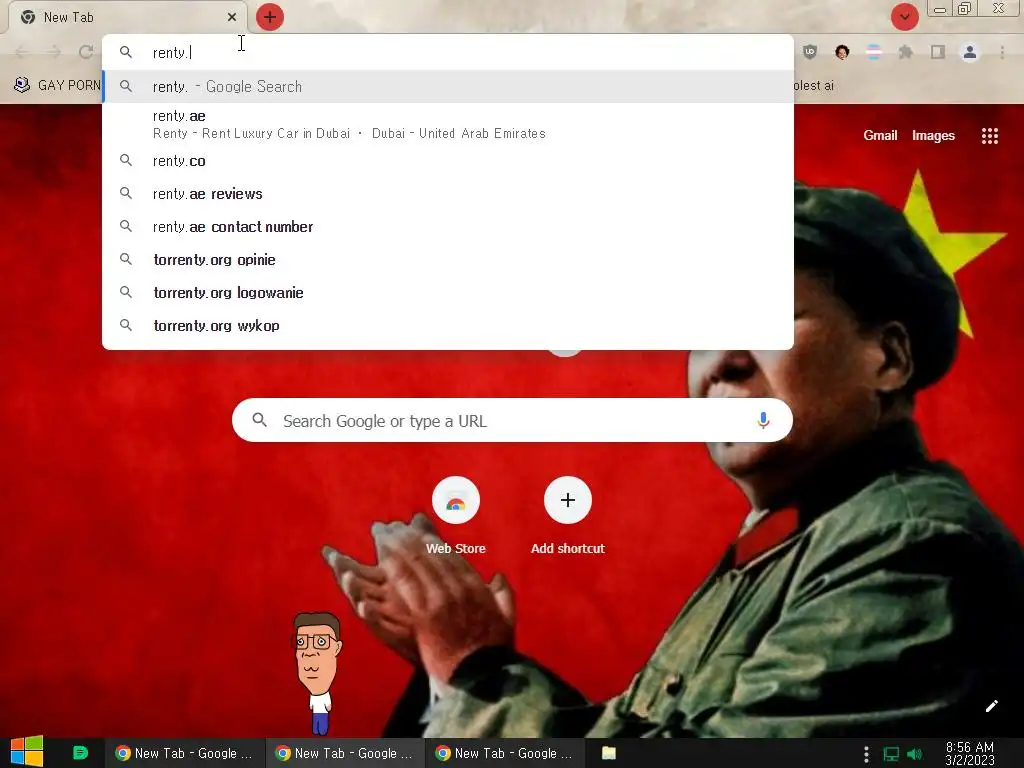This screenshot has height=768, width=1024.
Task: Open the Images link
Action: point(933,135)
